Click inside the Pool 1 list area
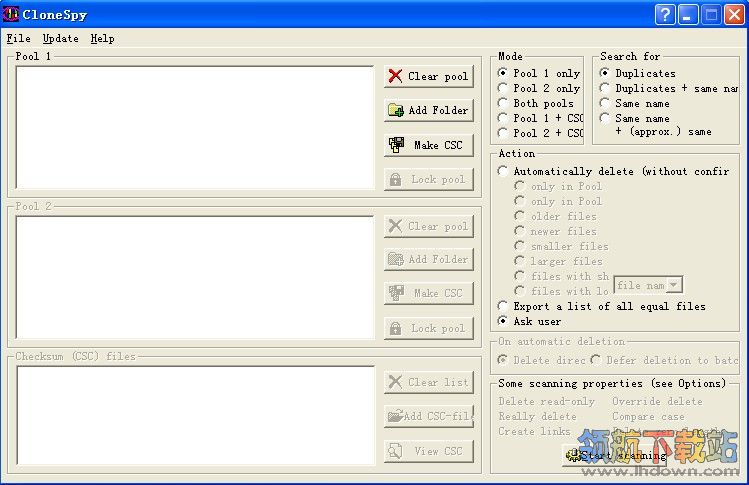Image resolution: width=749 pixels, height=485 pixels. tap(195, 128)
